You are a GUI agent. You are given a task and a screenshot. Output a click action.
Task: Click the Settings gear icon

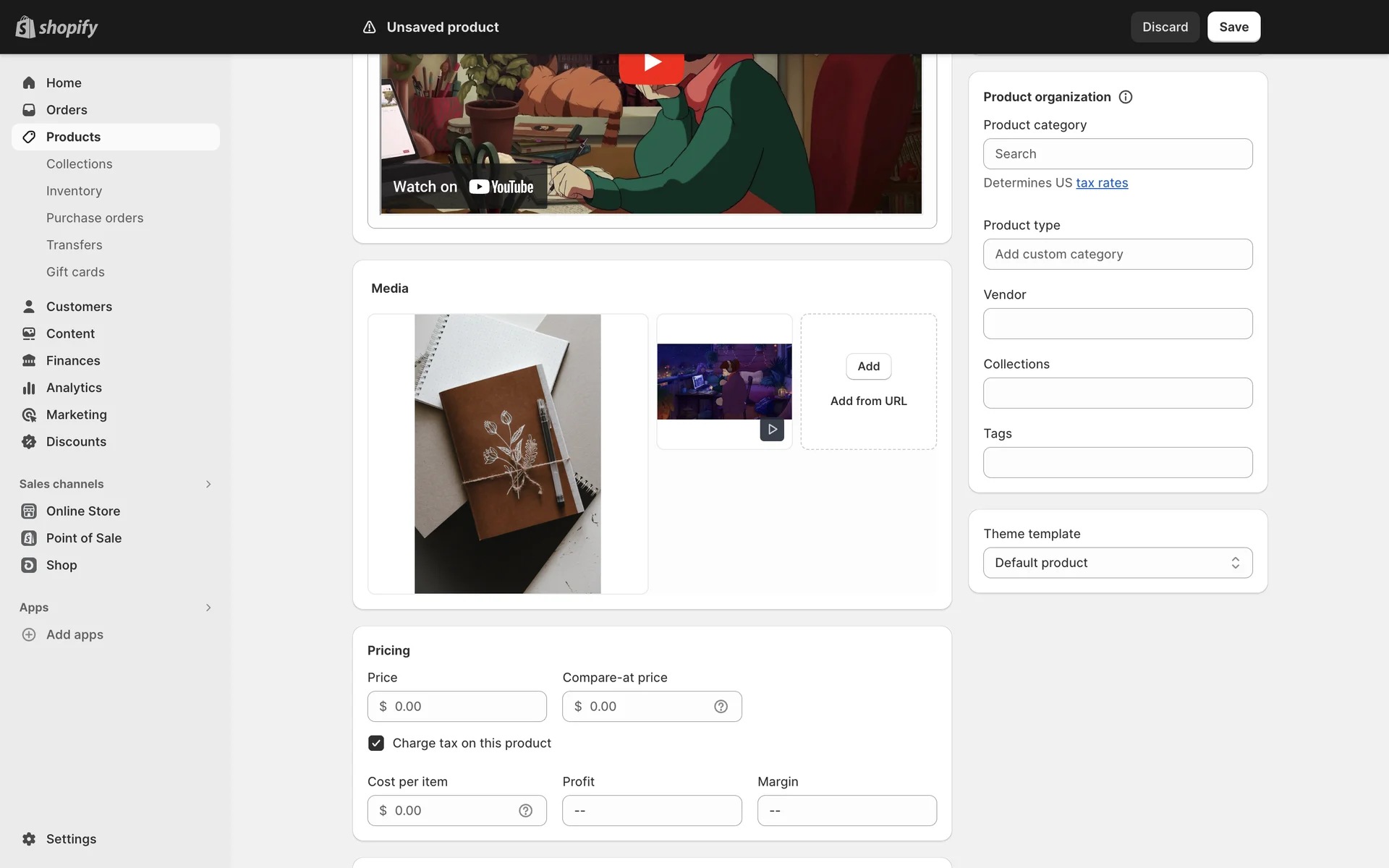tap(29, 839)
